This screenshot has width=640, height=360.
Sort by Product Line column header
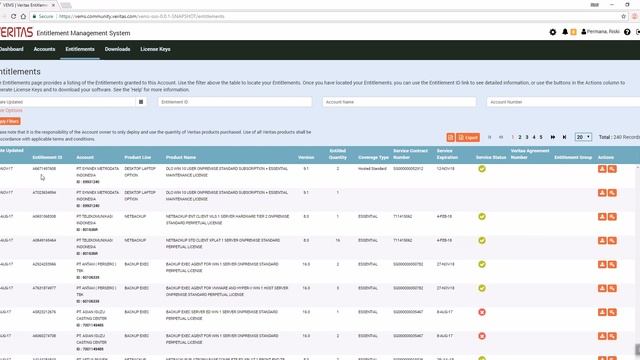(138, 157)
